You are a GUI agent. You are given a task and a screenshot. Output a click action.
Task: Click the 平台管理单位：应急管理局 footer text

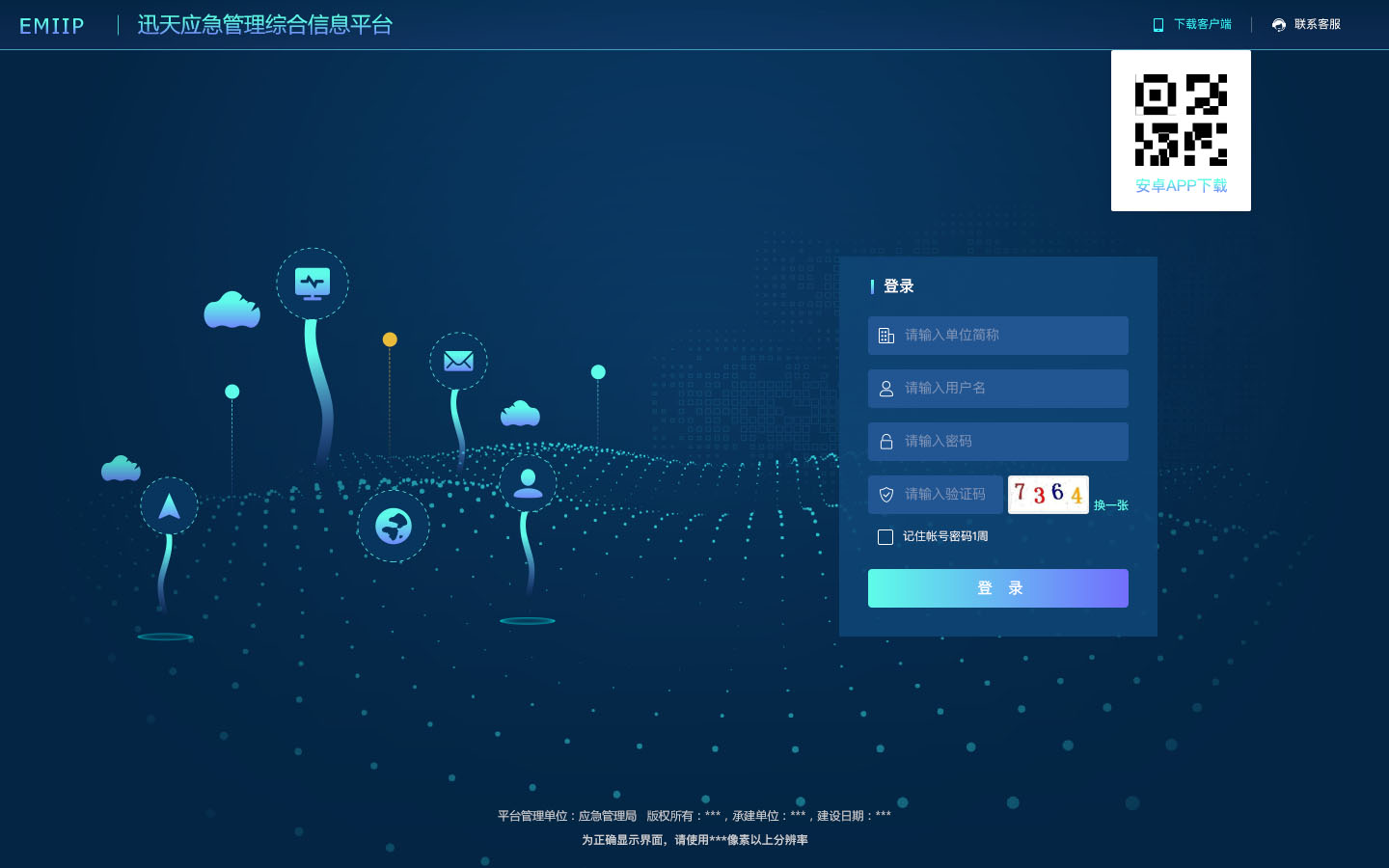(x=567, y=816)
